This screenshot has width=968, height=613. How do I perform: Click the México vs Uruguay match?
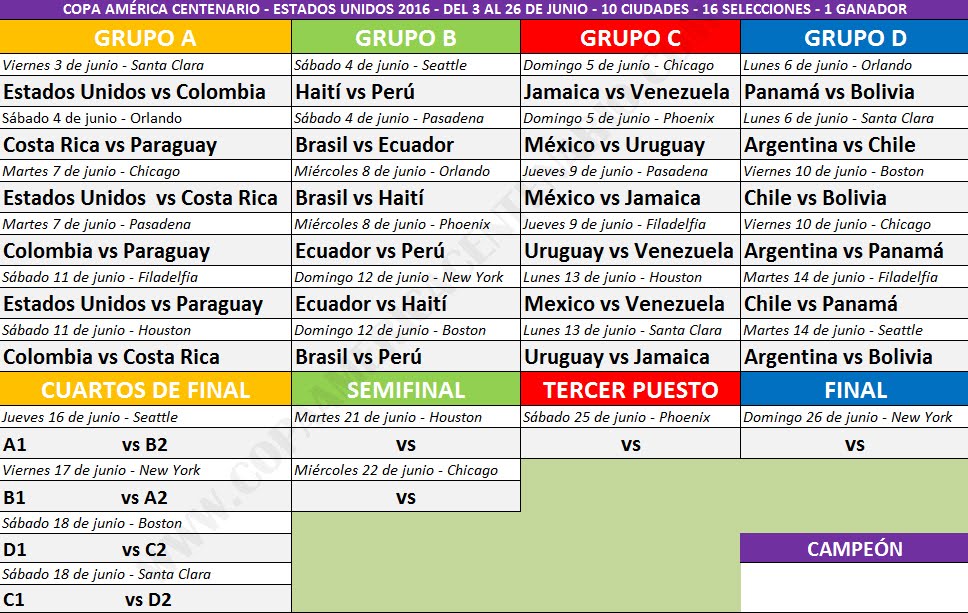coord(614,145)
